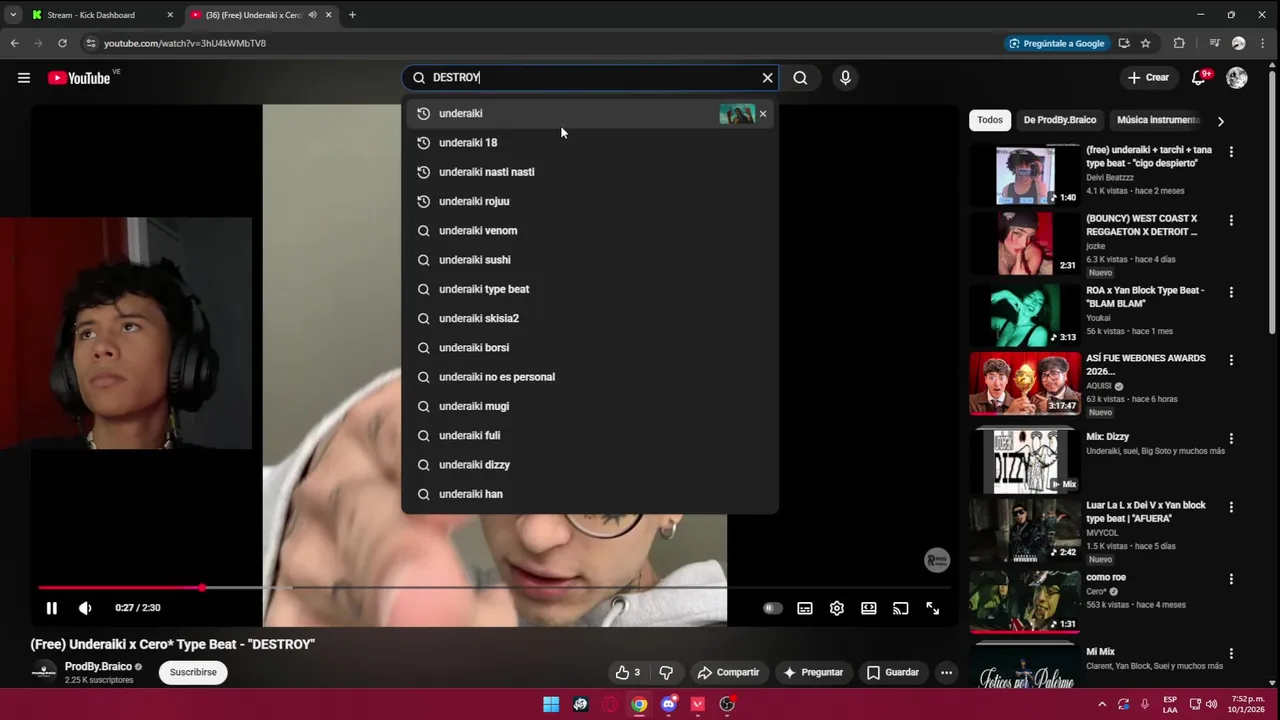This screenshot has width=1280, height=720.
Task: Remove 'underaiki' suggestion from history
Action: 763,114
